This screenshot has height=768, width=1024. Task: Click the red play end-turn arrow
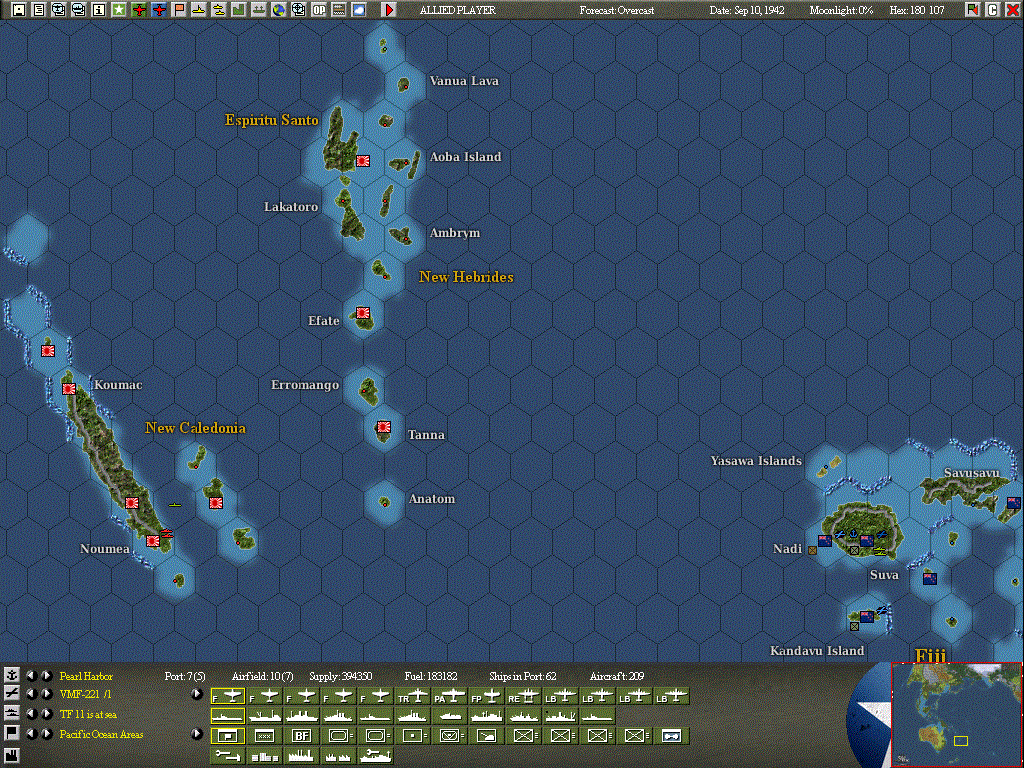389,10
